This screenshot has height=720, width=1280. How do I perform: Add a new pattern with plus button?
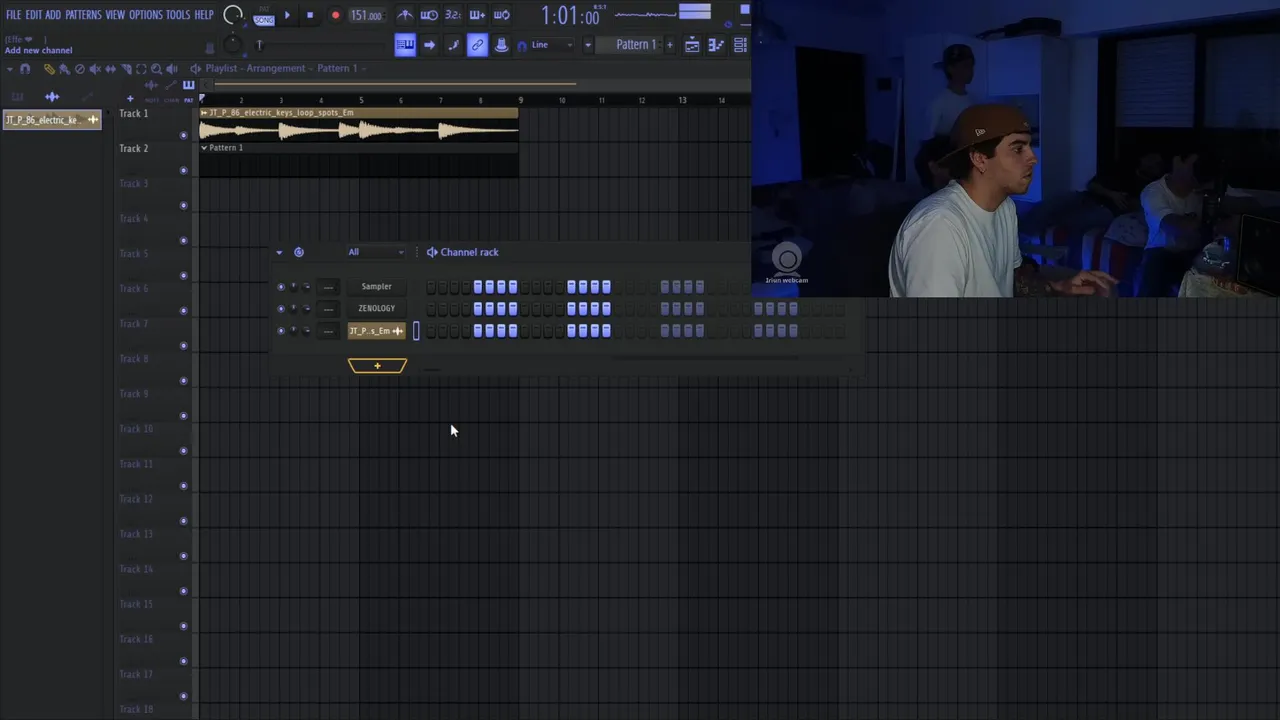(670, 45)
